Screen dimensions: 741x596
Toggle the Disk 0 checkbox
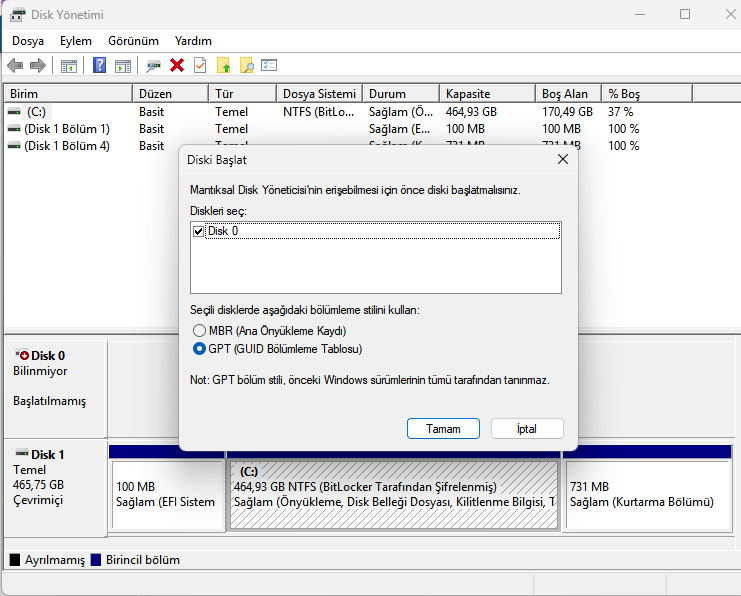pyautogui.click(x=198, y=231)
